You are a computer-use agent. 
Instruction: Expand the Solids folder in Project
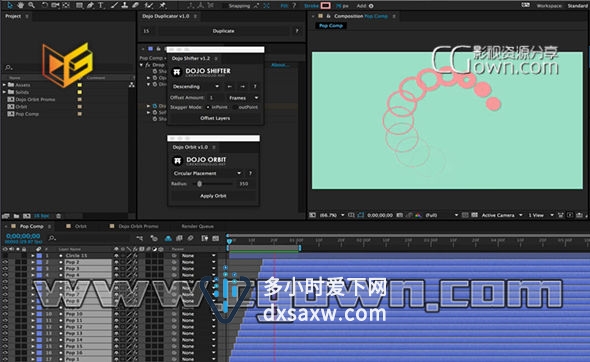click(5, 92)
